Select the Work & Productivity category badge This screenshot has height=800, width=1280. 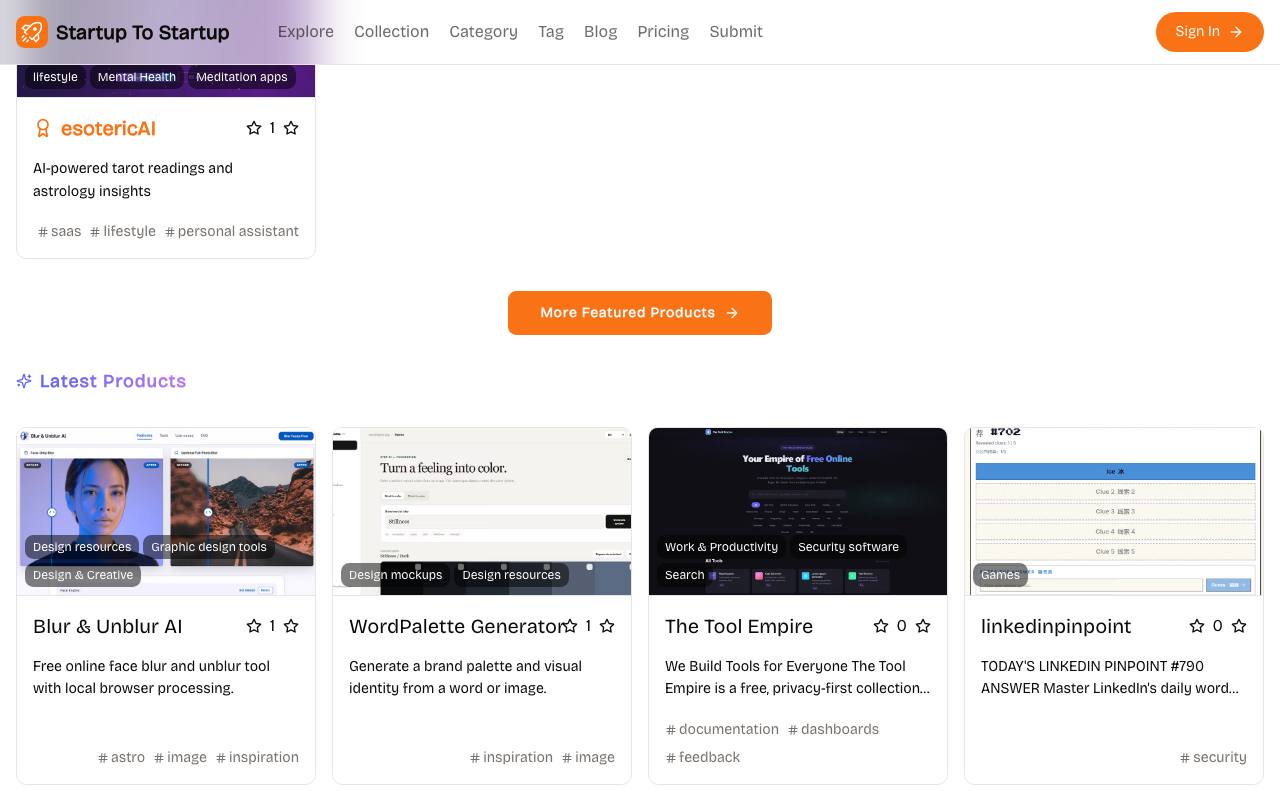click(x=721, y=547)
